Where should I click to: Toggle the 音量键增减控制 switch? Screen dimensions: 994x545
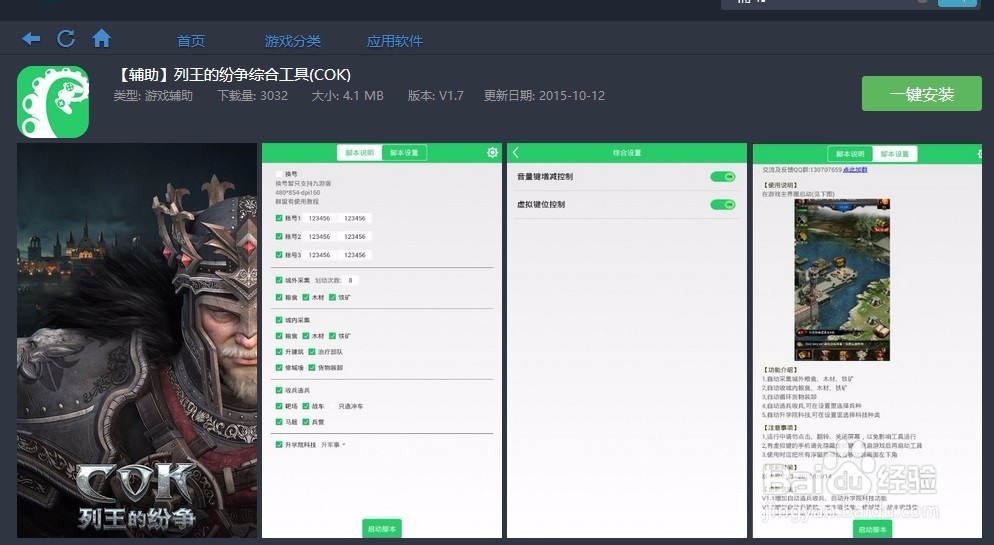[723, 177]
